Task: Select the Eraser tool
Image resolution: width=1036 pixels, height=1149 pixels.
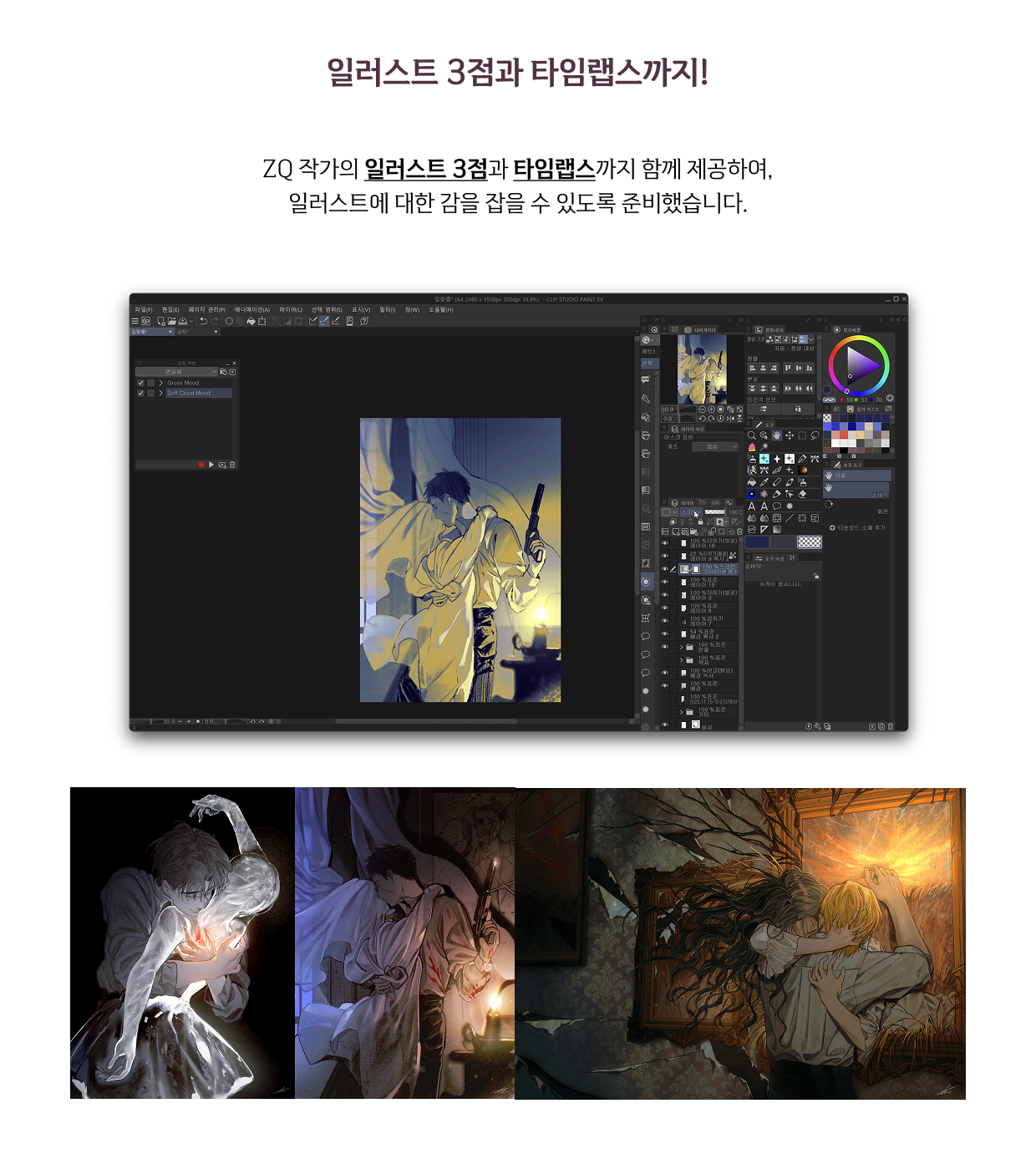Action: [802, 494]
